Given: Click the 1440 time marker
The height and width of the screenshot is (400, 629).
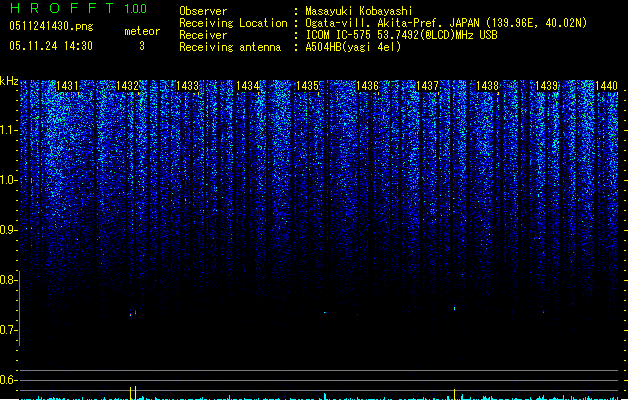Looking at the screenshot, I should tap(607, 86).
